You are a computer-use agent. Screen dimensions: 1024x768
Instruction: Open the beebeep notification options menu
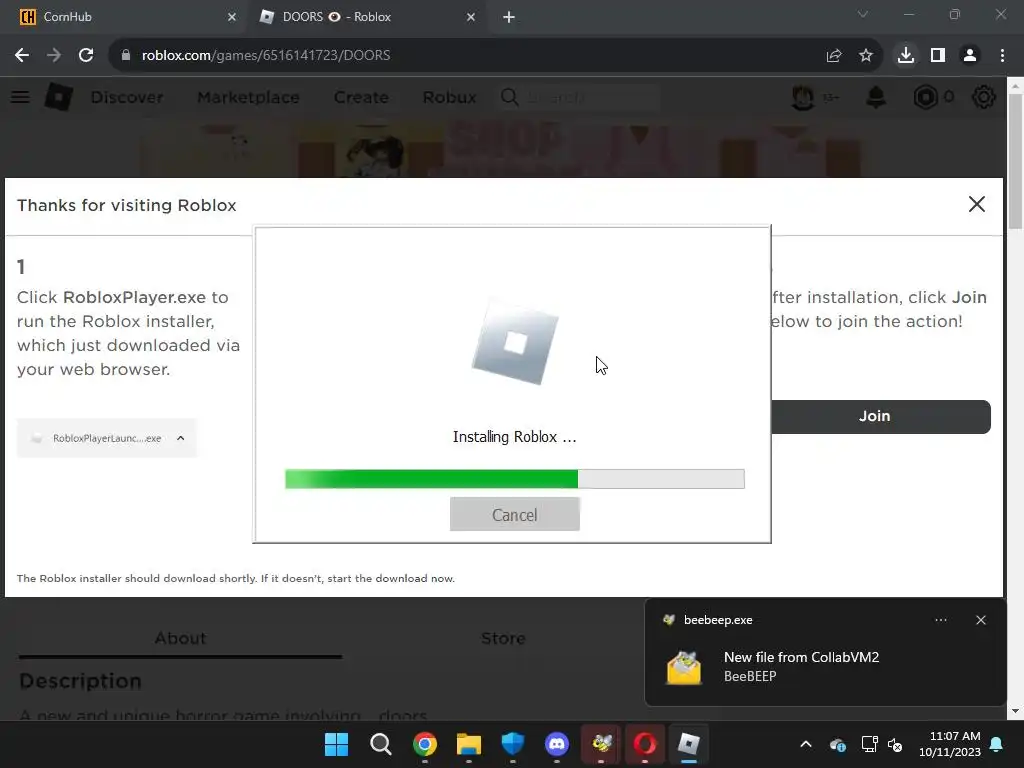click(x=941, y=620)
